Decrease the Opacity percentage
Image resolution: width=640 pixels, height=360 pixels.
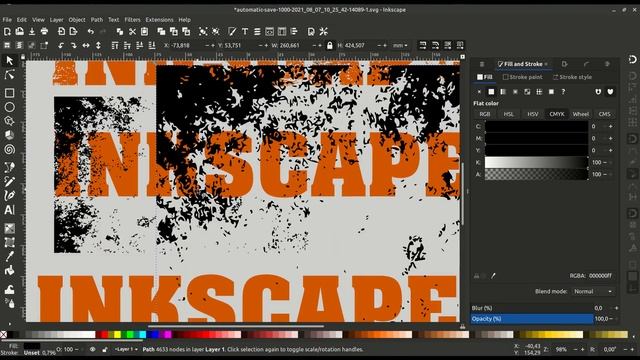[x=610, y=319]
